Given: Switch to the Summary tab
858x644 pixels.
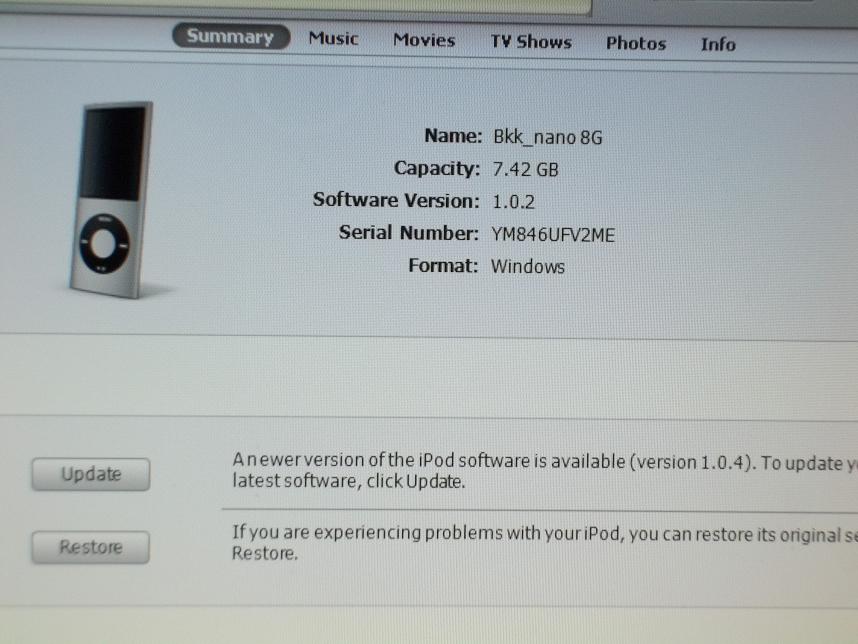Looking at the screenshot, I should click(230, 37).
